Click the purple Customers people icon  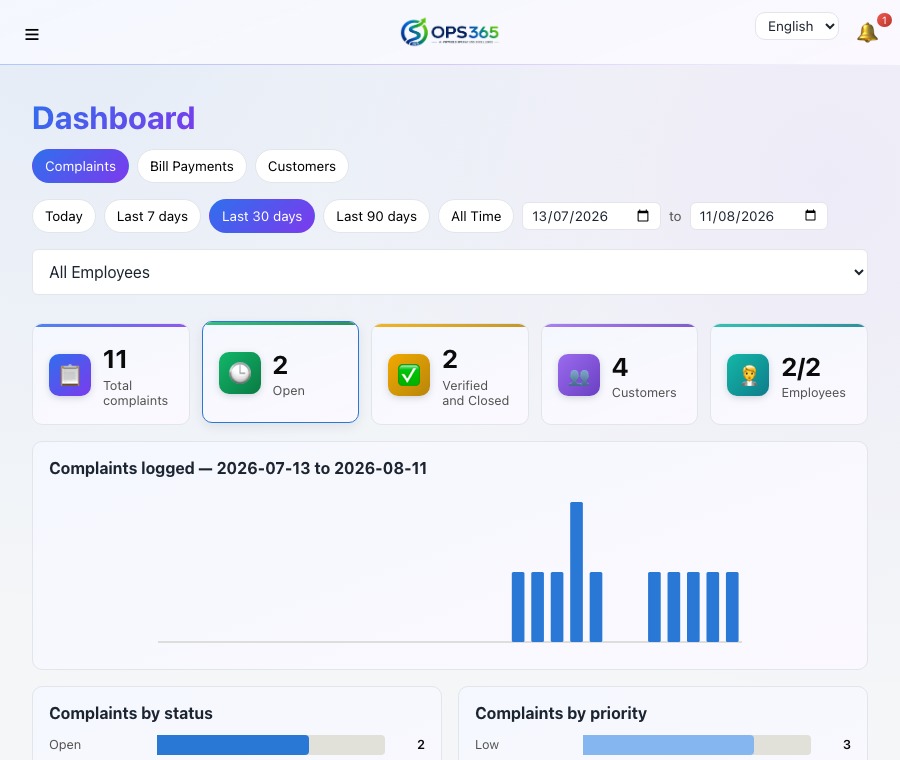pos(579,375)
